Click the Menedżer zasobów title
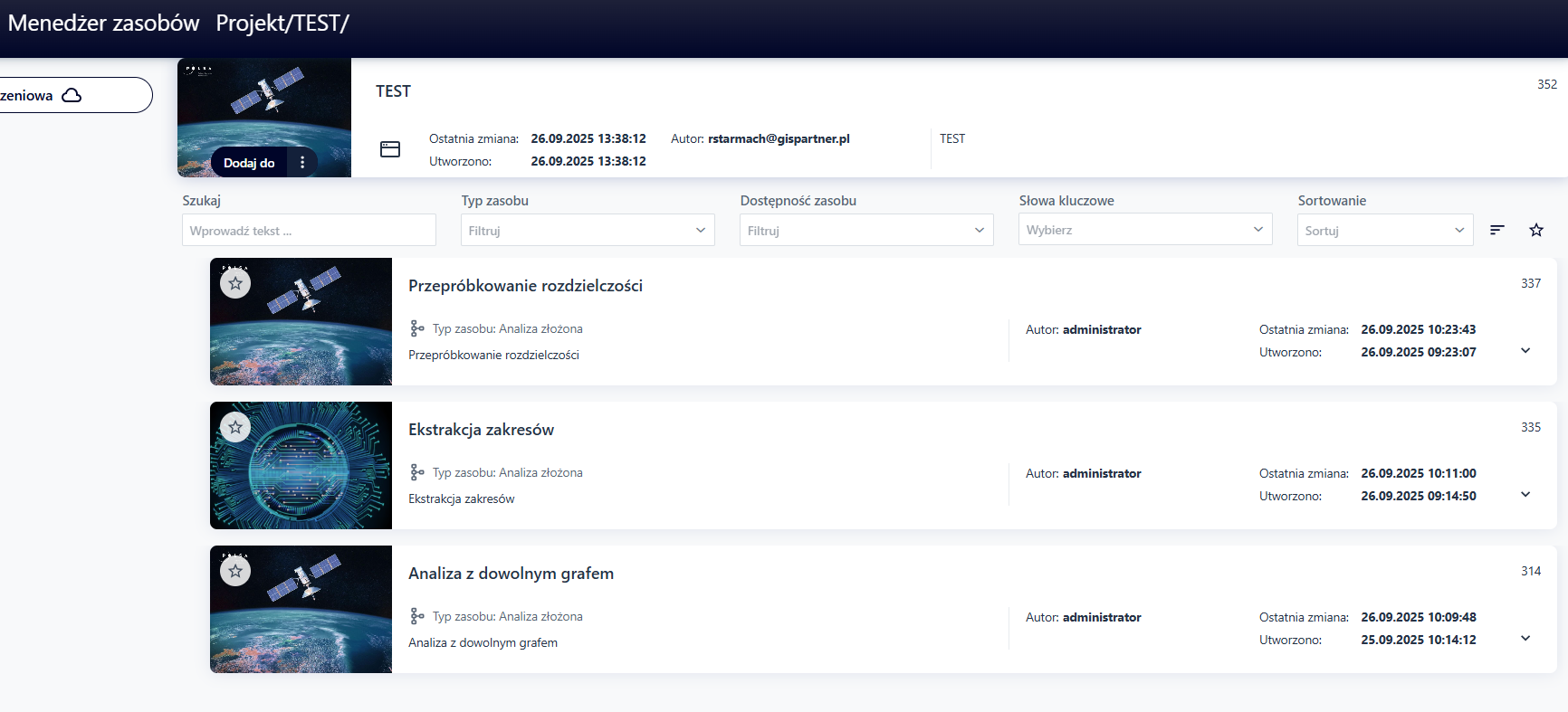Screen dimensions: 1568x712 (103, 23)
